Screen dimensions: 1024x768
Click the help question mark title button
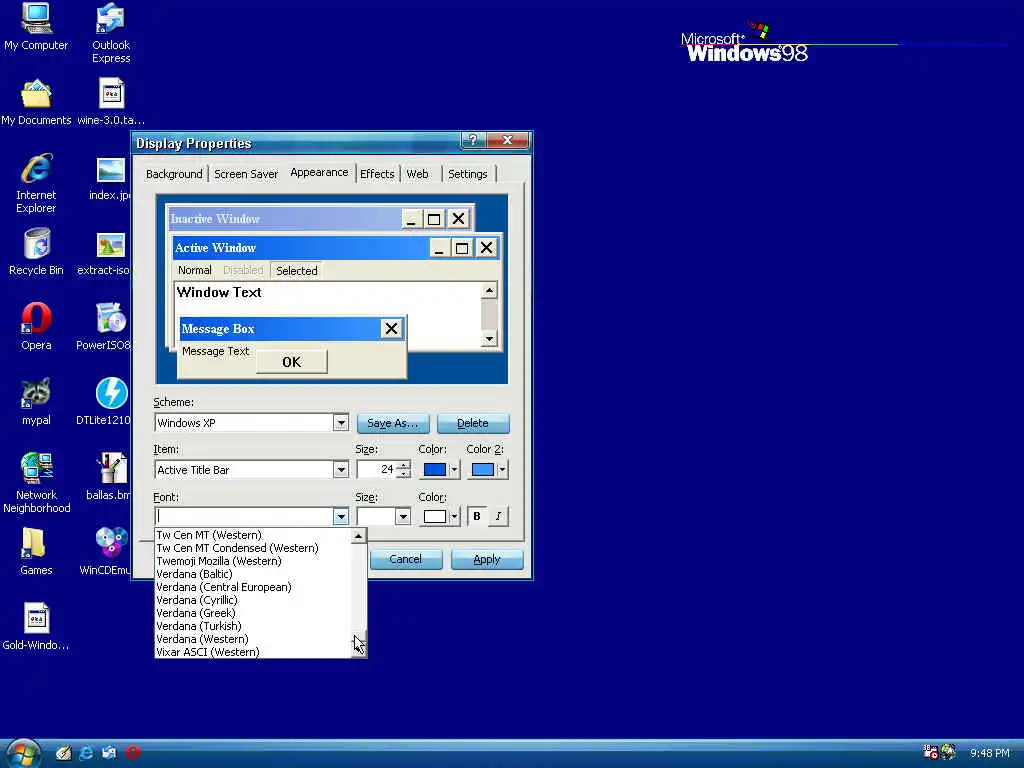point(473,140)
